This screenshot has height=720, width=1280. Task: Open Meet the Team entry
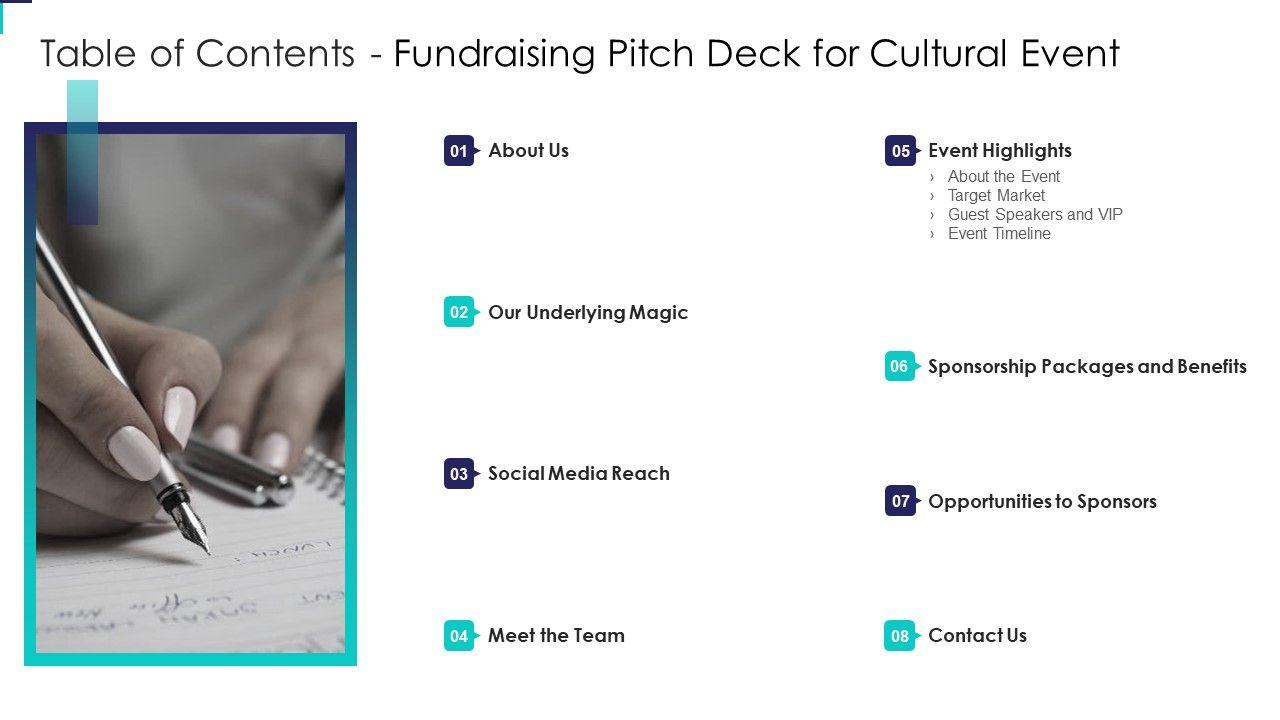[556, 636]
